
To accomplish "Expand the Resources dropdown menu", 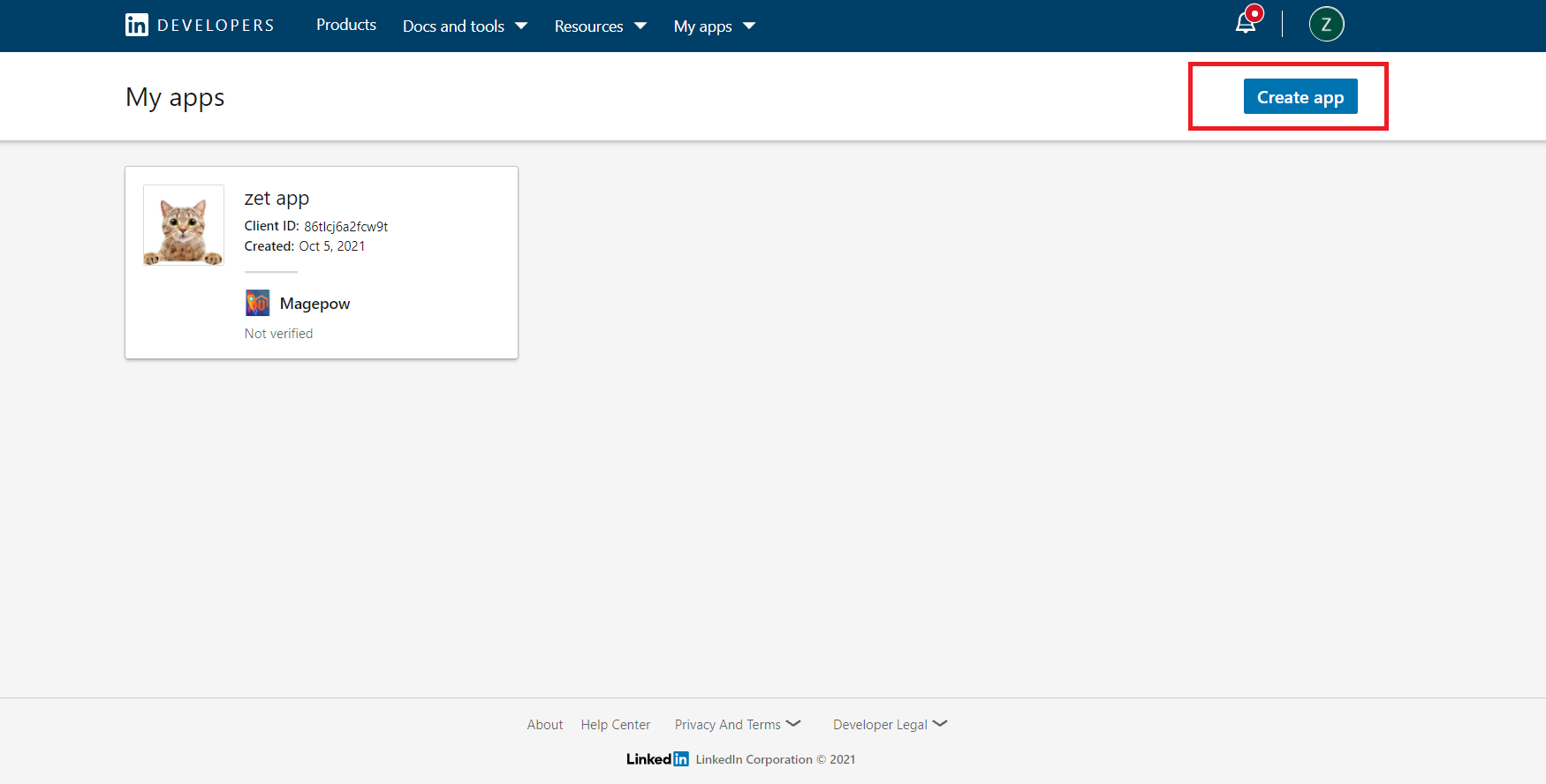I will click(600, 26).
